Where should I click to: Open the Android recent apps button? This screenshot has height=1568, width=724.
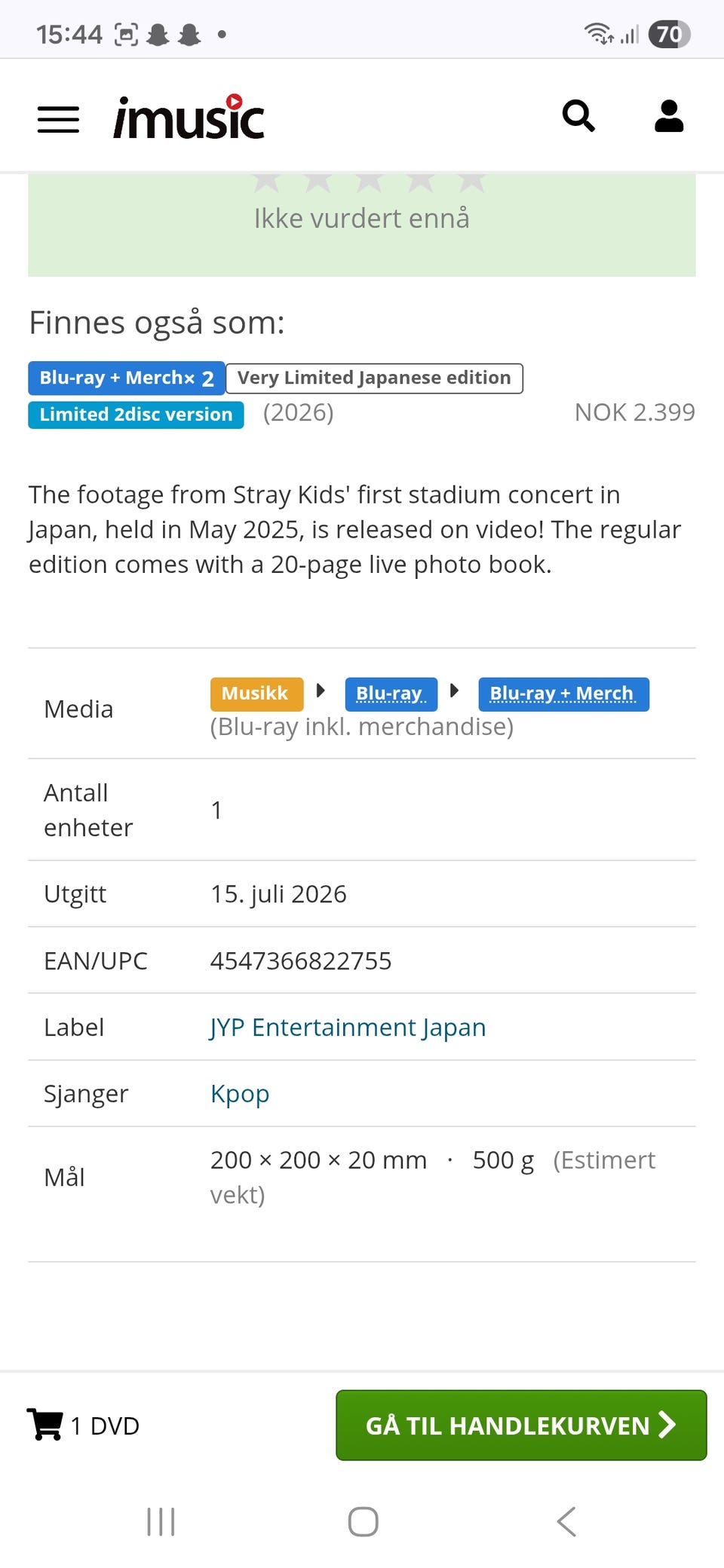click(161, 1521)
